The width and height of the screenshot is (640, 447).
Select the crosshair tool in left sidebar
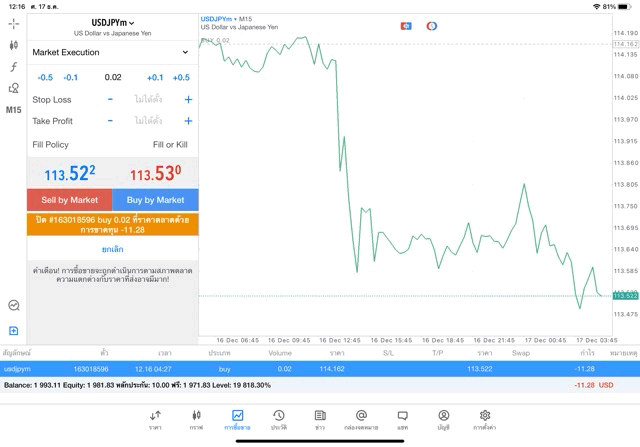click(x=13, y=23)
